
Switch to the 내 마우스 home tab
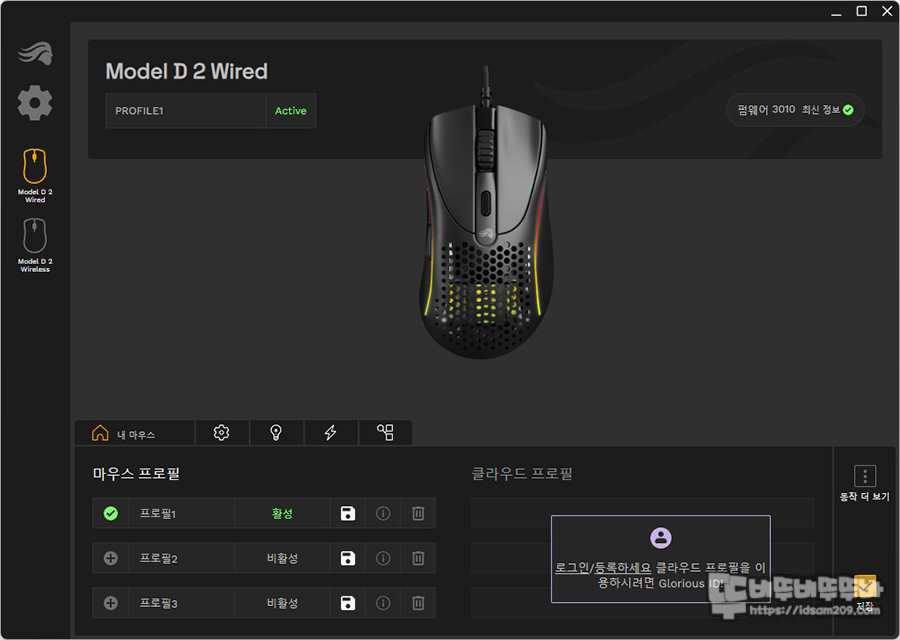tap(134, 433)
